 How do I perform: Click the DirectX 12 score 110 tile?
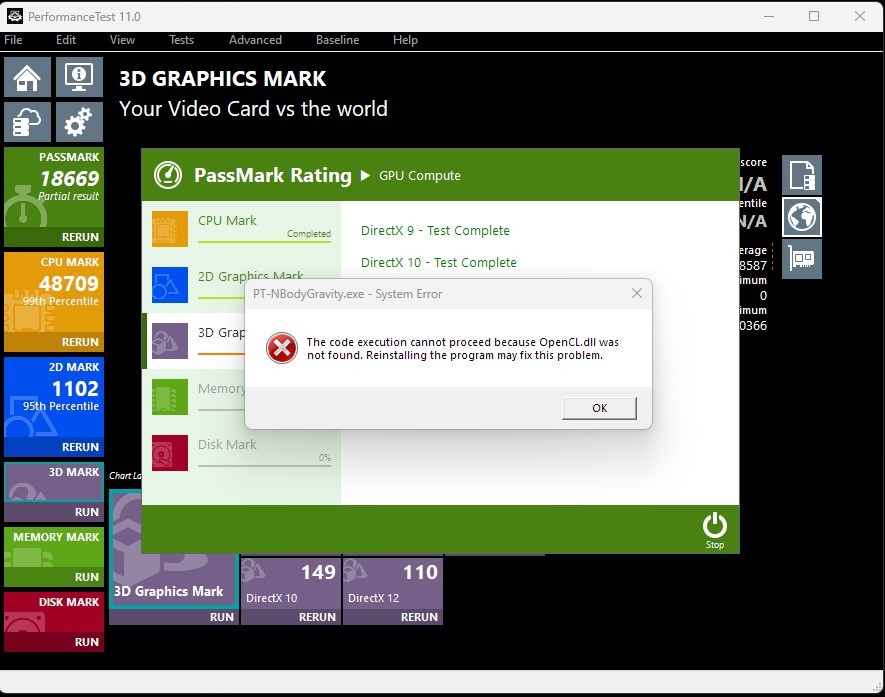pos(393,584)
